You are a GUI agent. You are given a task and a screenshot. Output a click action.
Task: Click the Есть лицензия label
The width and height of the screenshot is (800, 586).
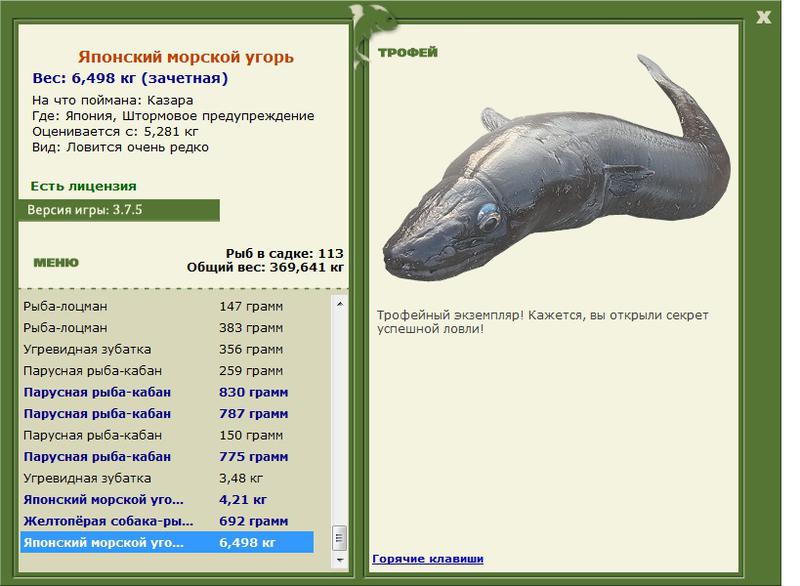[83, 186]
